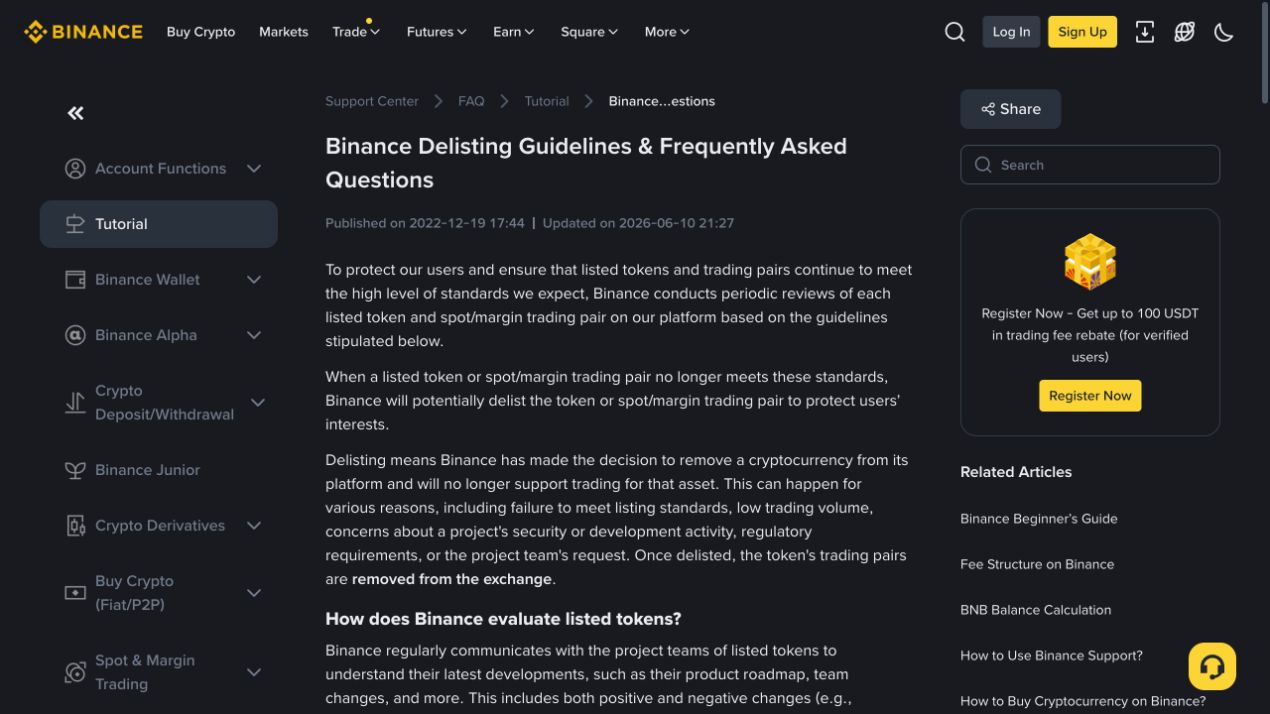This screenshot has height=714, width=1270.
Task: Click the download app icon
Action: click(1145, 32)
